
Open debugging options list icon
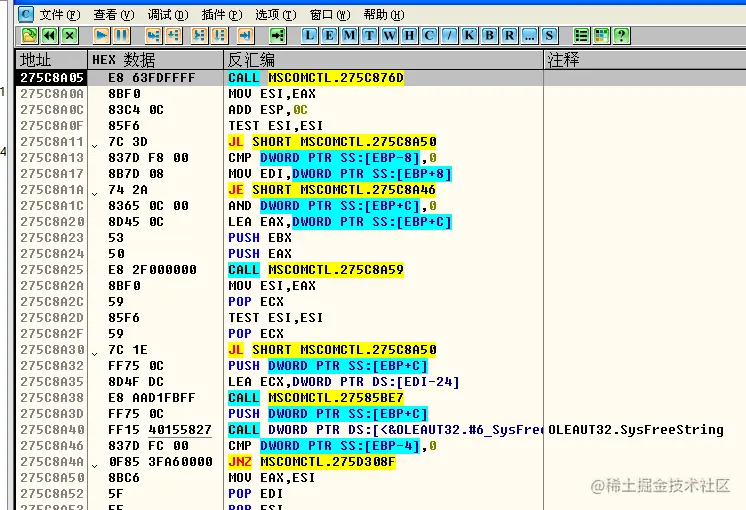[581, 36]
